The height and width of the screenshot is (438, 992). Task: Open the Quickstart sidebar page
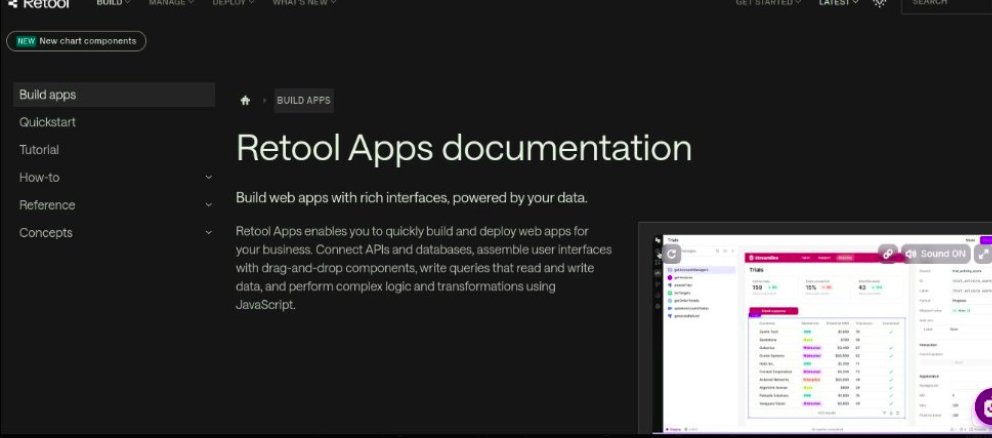[x=47, y=122]
